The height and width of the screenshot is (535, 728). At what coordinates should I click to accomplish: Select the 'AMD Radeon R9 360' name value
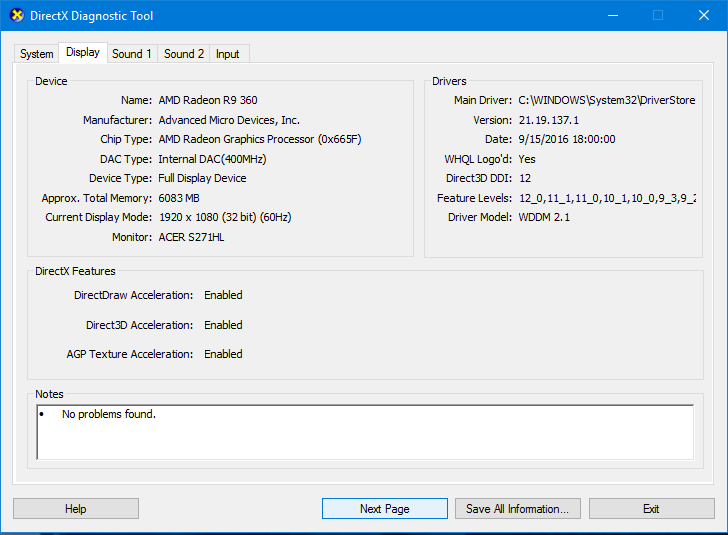208,100
